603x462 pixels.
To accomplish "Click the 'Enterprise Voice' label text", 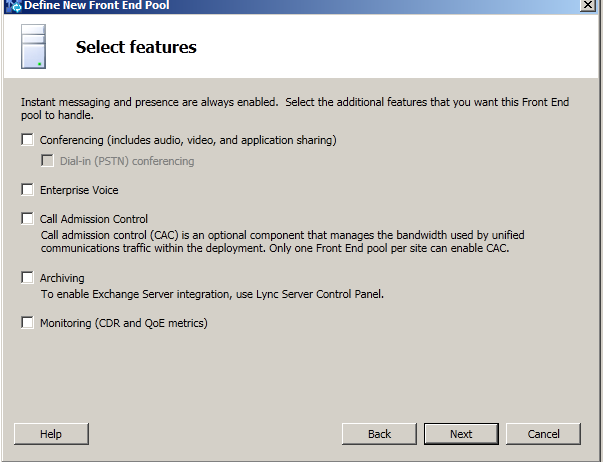I will tap(79, 189).
